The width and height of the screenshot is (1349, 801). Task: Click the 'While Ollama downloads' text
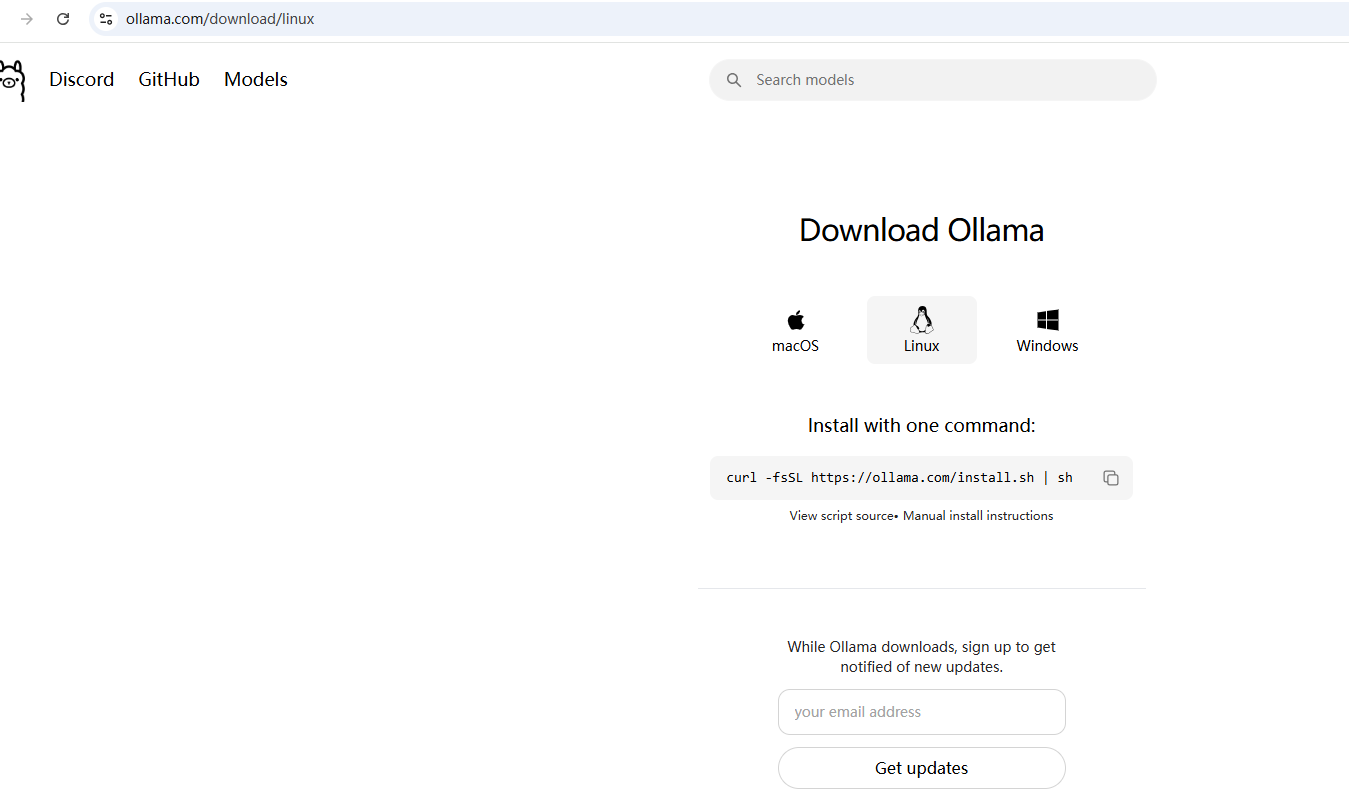922,657
